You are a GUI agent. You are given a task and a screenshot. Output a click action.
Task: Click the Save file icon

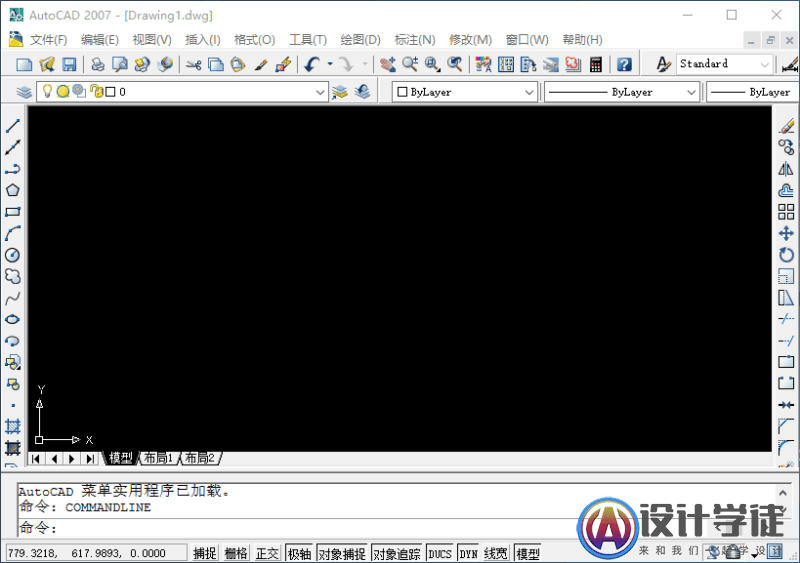point(69,64)
